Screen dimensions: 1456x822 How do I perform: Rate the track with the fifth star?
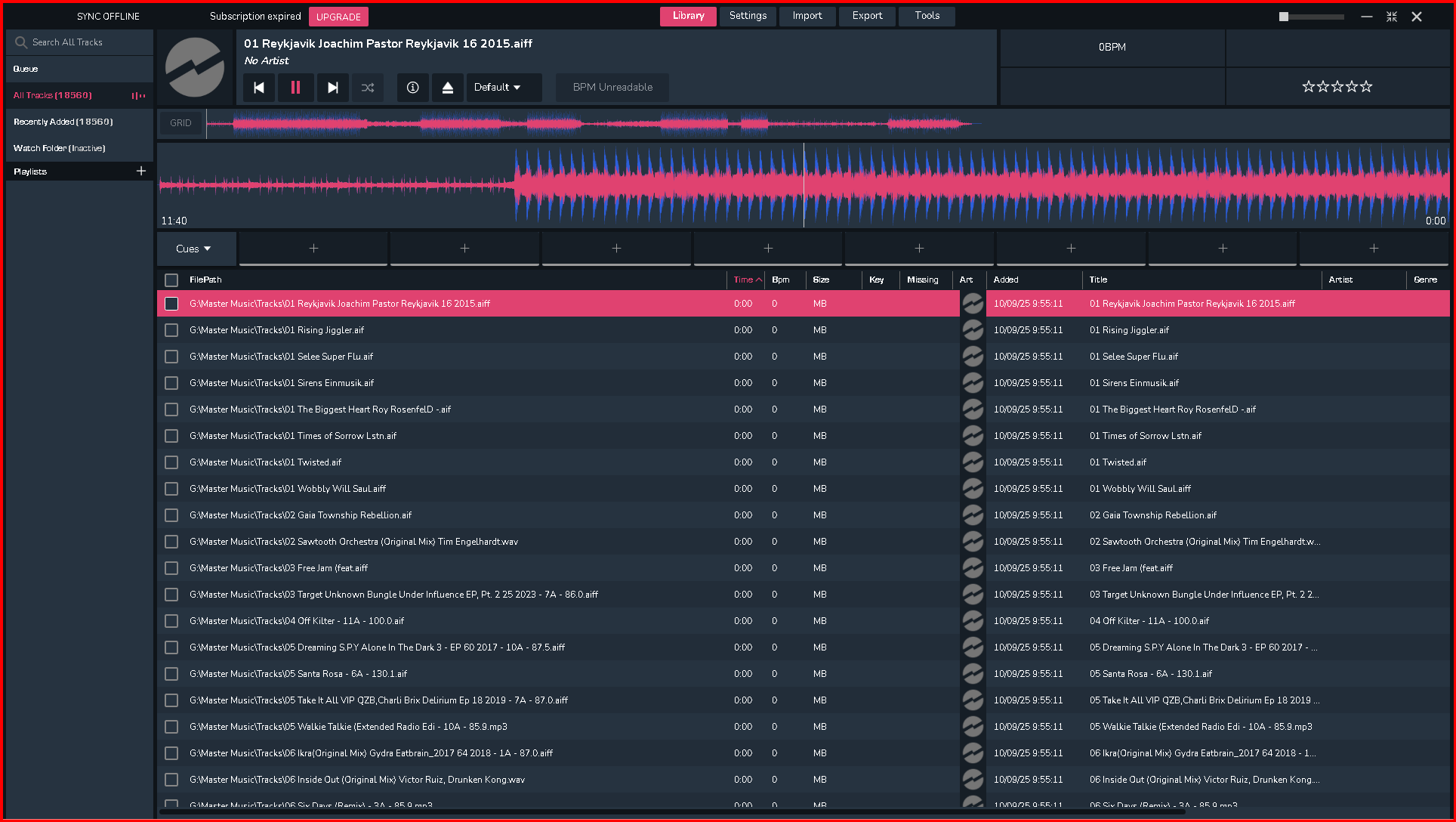pyautogui.click(x=1366, y=87)
